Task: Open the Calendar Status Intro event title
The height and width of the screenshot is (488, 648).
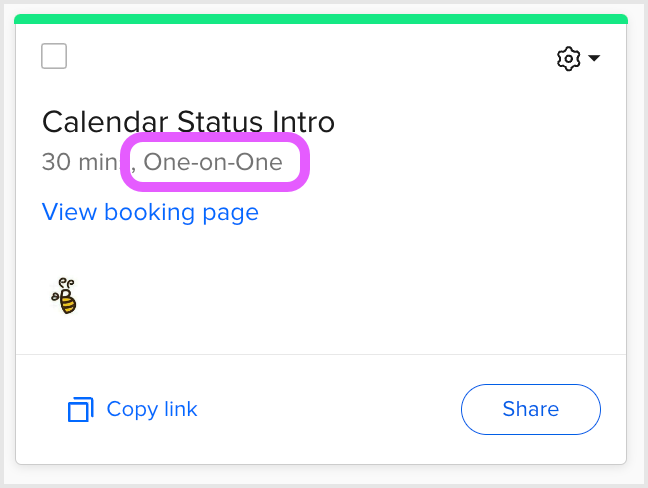Action: coord(188,122)
